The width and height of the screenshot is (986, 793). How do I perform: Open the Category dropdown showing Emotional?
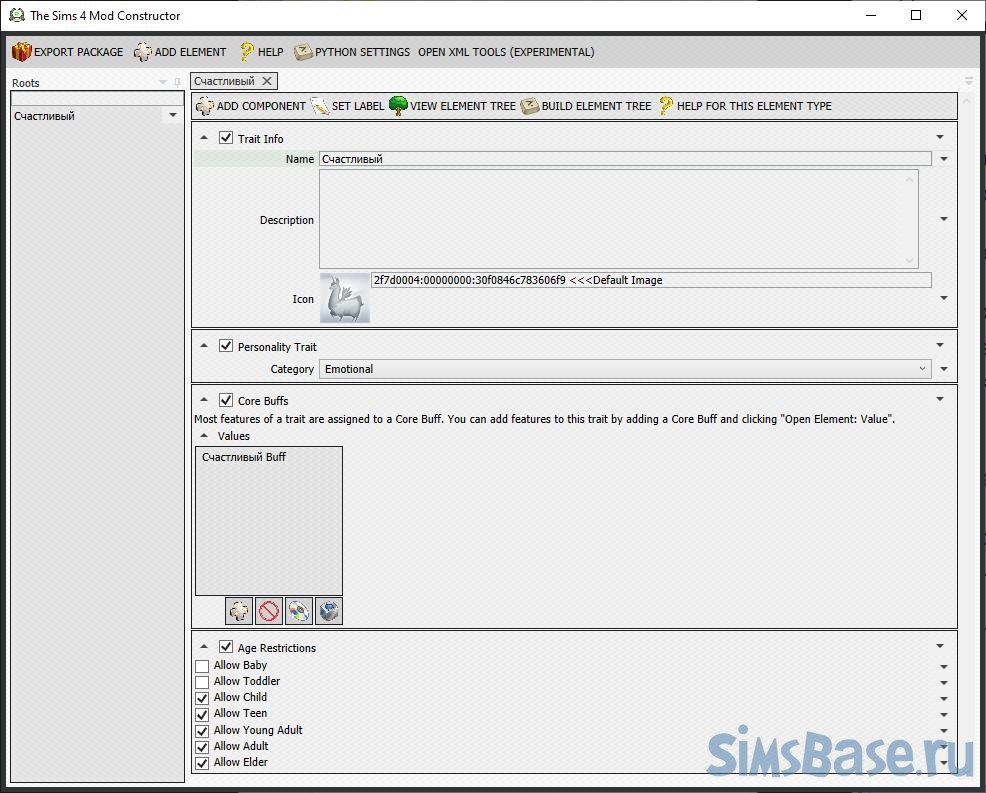[x=625, y=369]
